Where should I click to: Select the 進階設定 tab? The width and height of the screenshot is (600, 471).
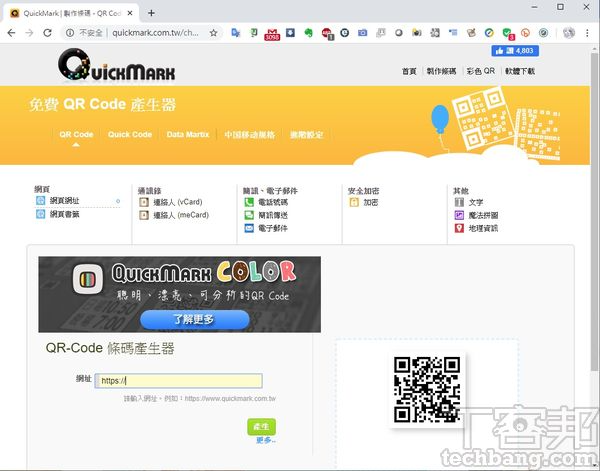point(307,135)
